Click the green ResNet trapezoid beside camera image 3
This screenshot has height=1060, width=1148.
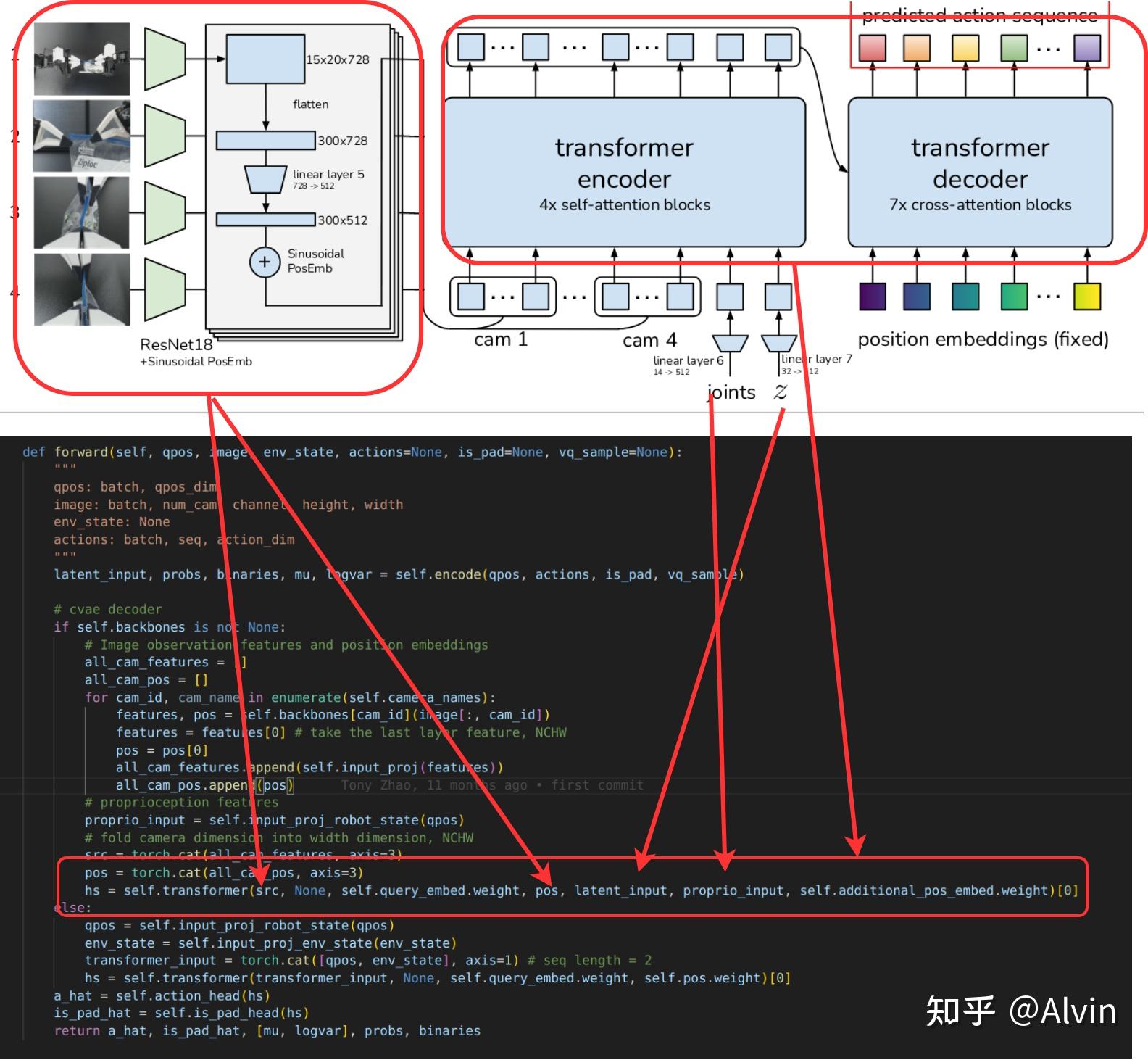[165, 212]
